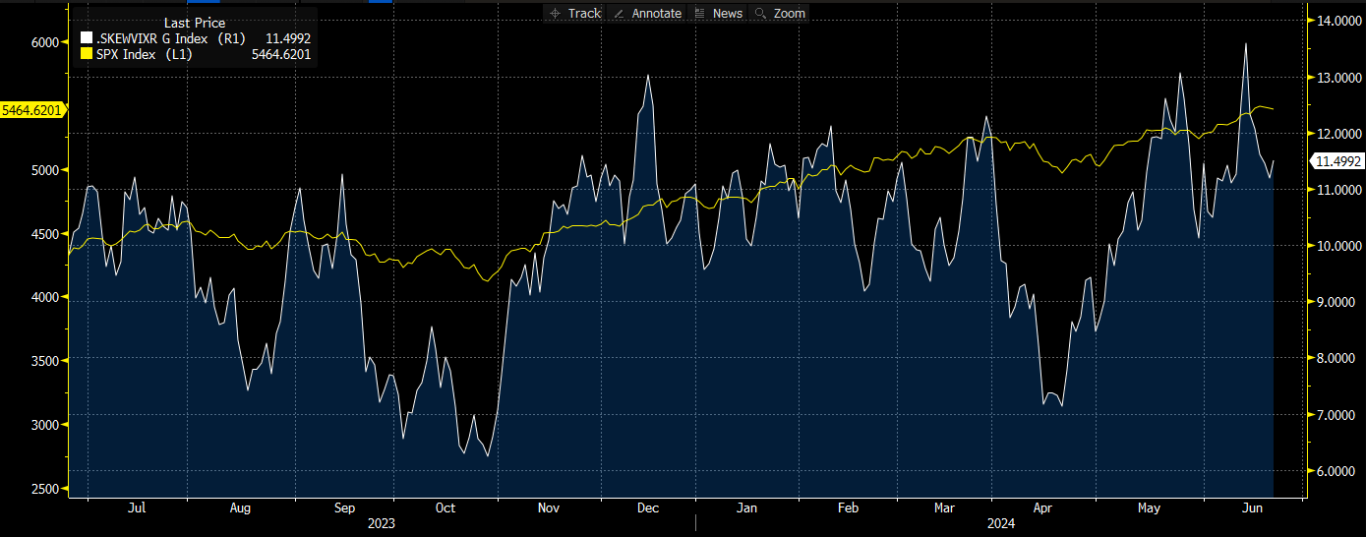Click the 13.0000 right axis label
Viewport: 1366px width, 537px height.
1337,77
